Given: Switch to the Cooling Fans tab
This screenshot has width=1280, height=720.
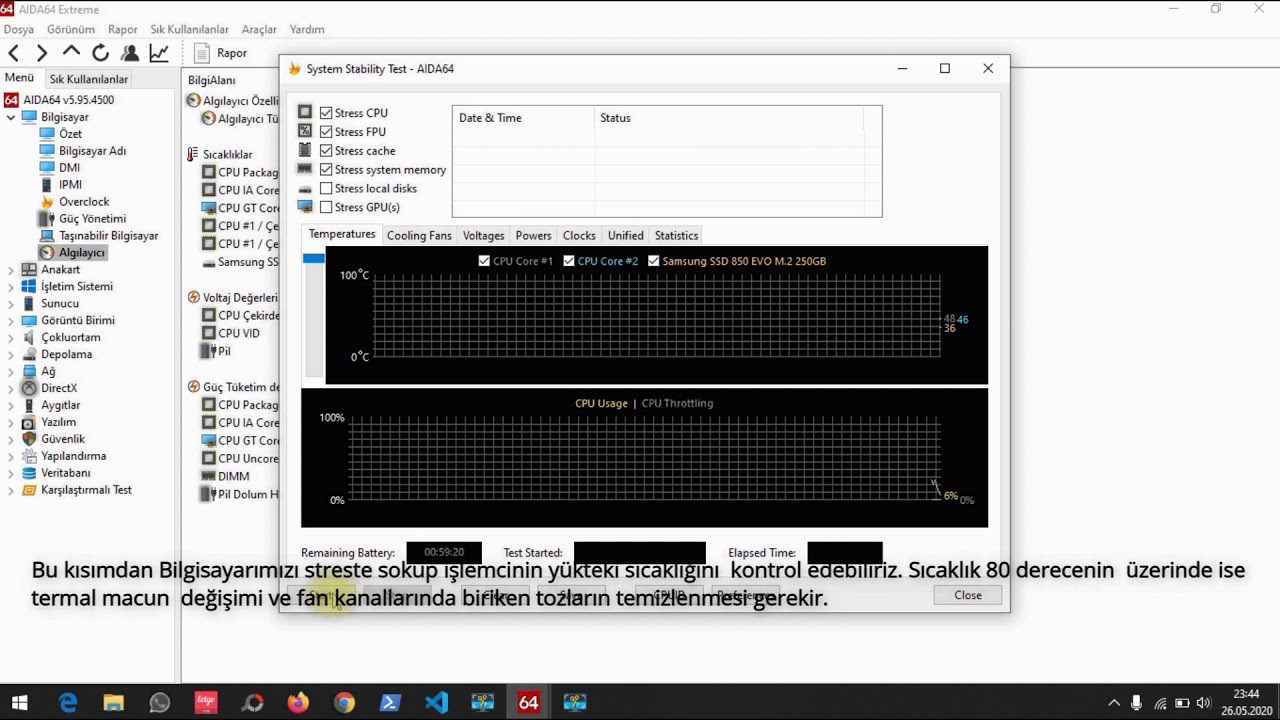Looking at the screenshot, I should (x=419, y=236).
